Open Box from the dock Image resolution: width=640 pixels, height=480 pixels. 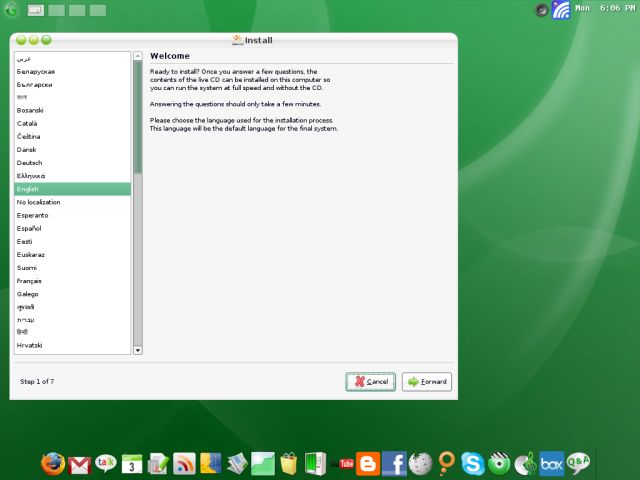click(551, 464)
